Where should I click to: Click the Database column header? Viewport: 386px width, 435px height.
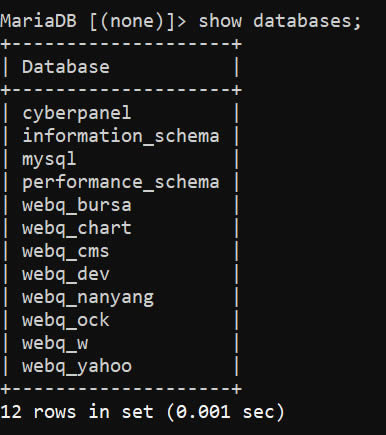tap(66, 67)
